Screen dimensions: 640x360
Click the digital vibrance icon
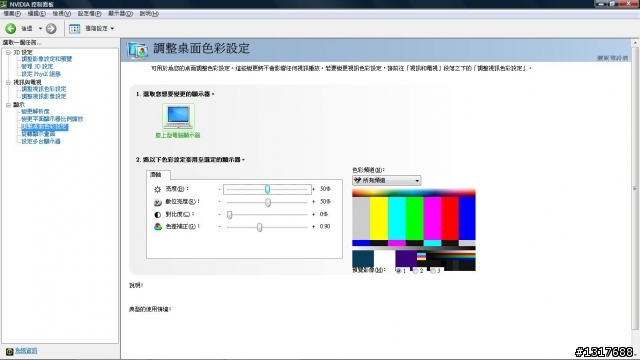158,202
